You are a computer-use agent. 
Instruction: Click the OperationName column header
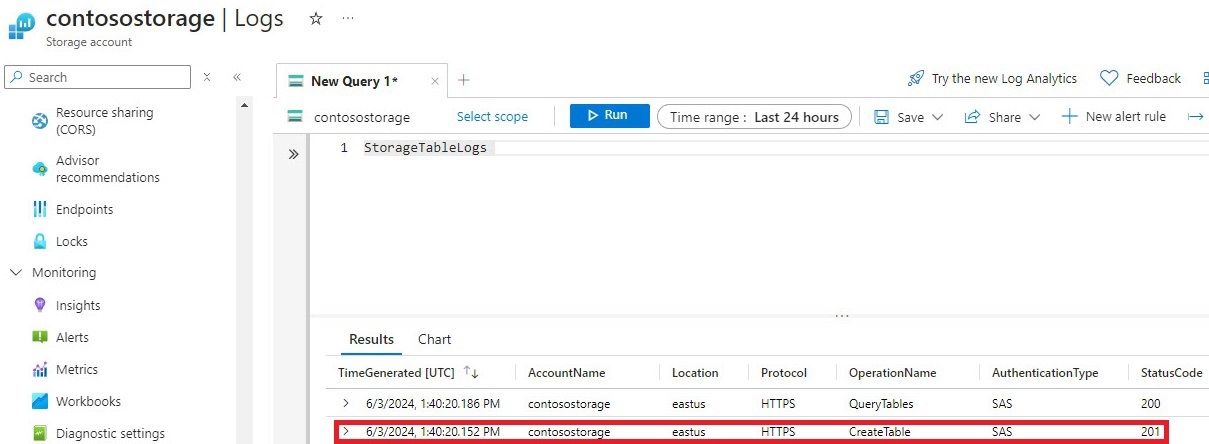point(893,372)
